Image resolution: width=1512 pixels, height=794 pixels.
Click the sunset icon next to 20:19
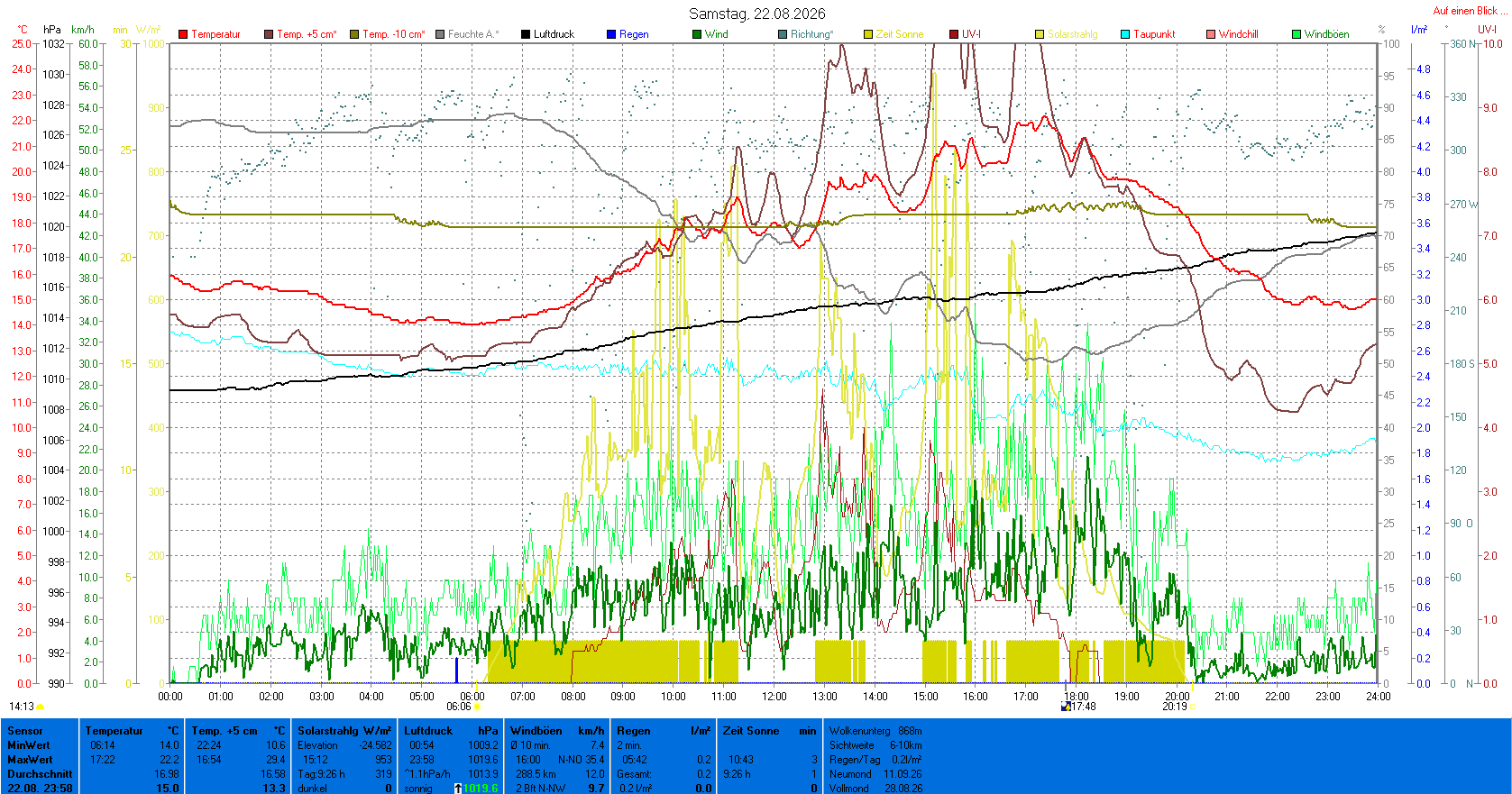[x=1192, y=707]
